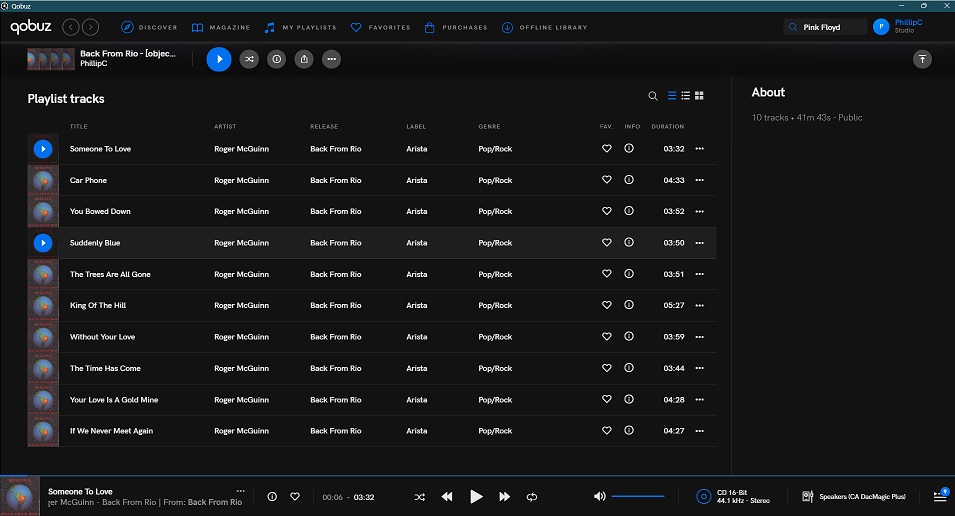Favorite King Of The Hill track
This screenshot has height=516, width=955.
(x=607, y=305)
